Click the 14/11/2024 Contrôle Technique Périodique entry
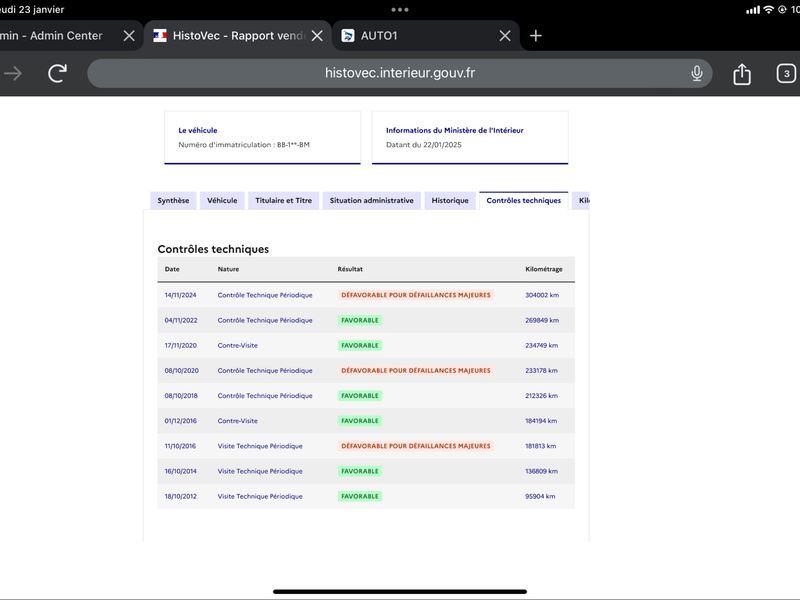The width and height of the screenshot is (800, 600). (366, 295)
